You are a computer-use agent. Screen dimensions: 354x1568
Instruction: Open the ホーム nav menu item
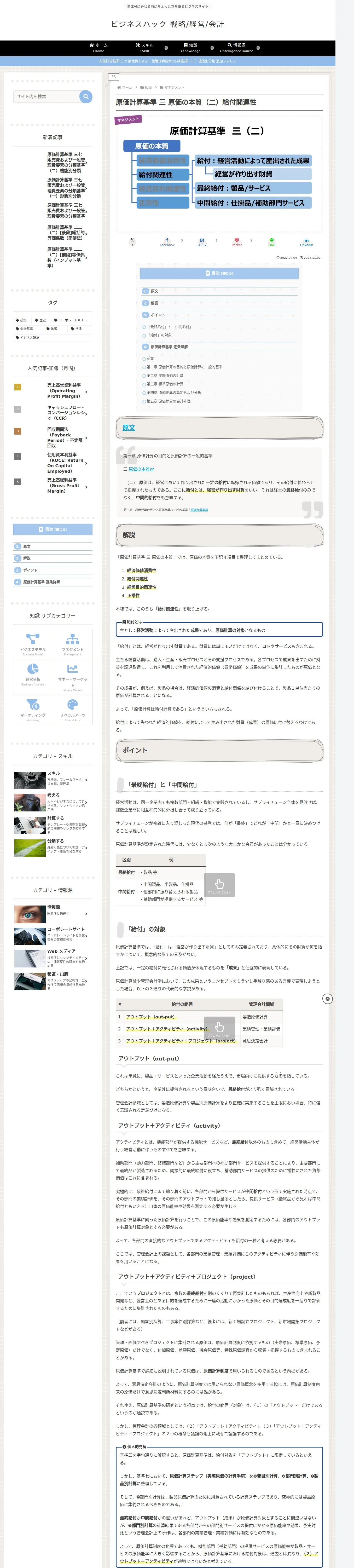click(x=98, y=48)
